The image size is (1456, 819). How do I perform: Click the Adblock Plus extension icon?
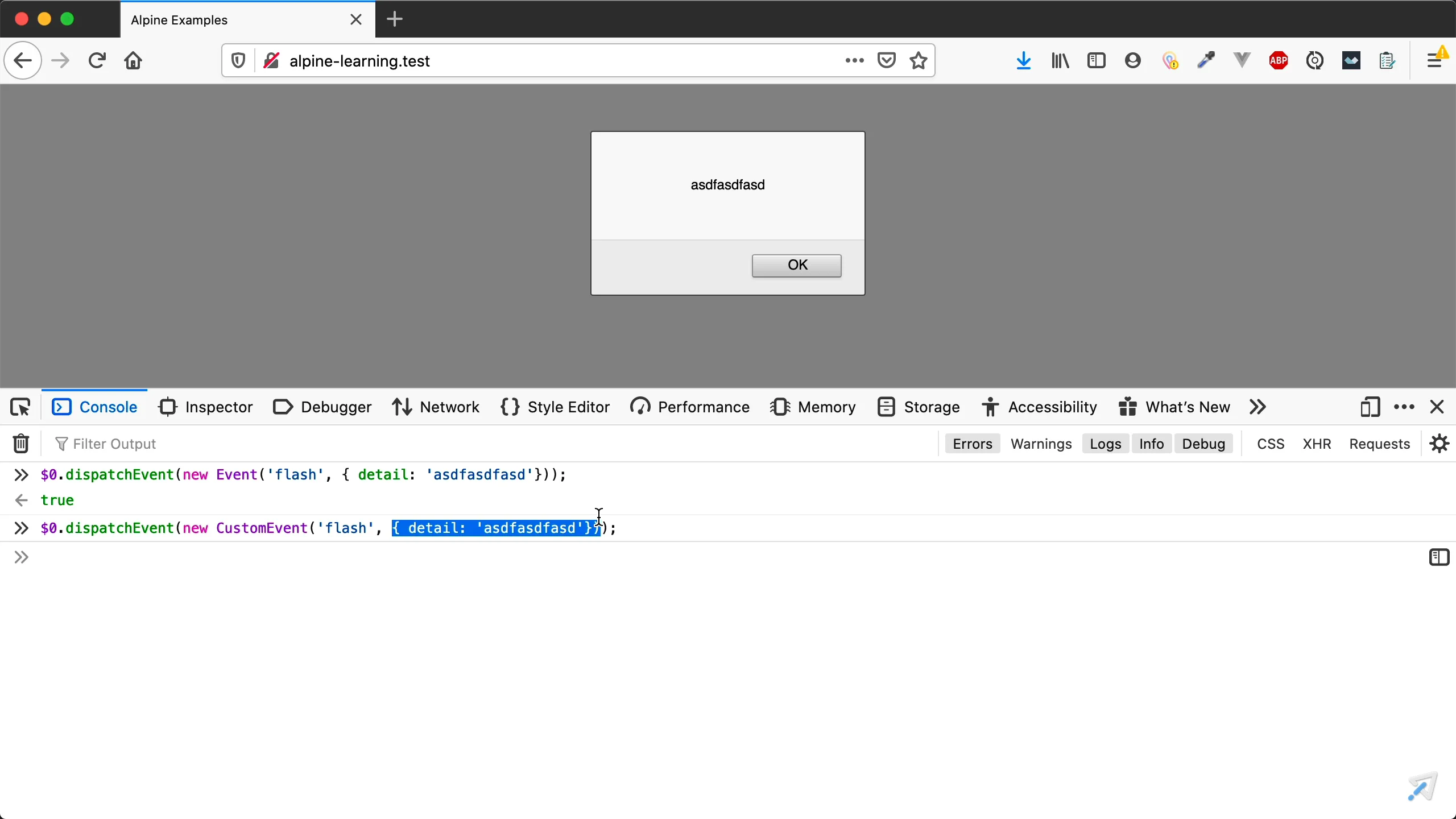[x=1279, y=60]
